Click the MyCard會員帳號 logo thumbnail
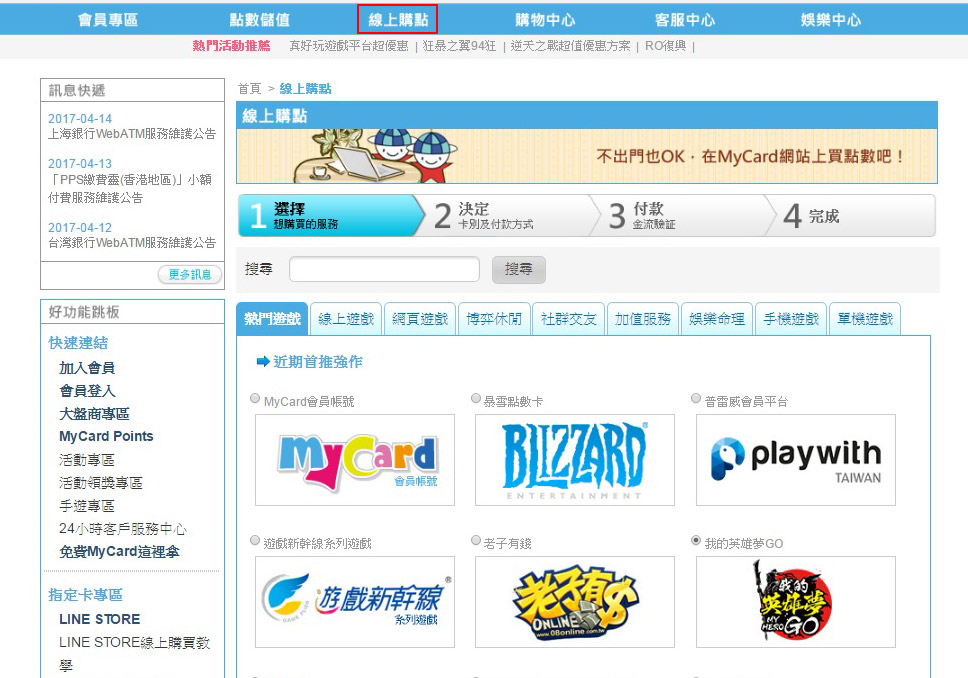968x678 pixels. tap(355, 460)
